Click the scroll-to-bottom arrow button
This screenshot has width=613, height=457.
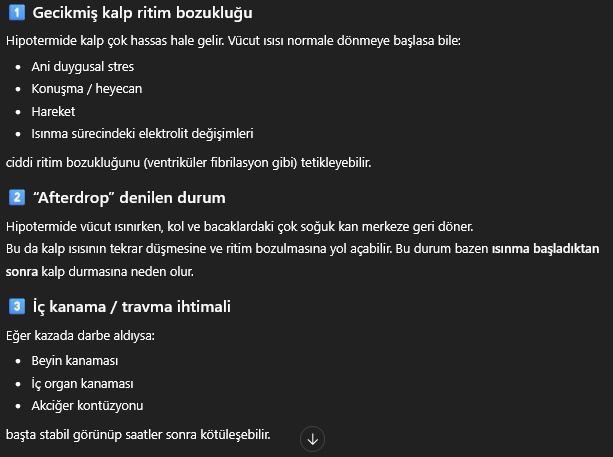point(313,438)
